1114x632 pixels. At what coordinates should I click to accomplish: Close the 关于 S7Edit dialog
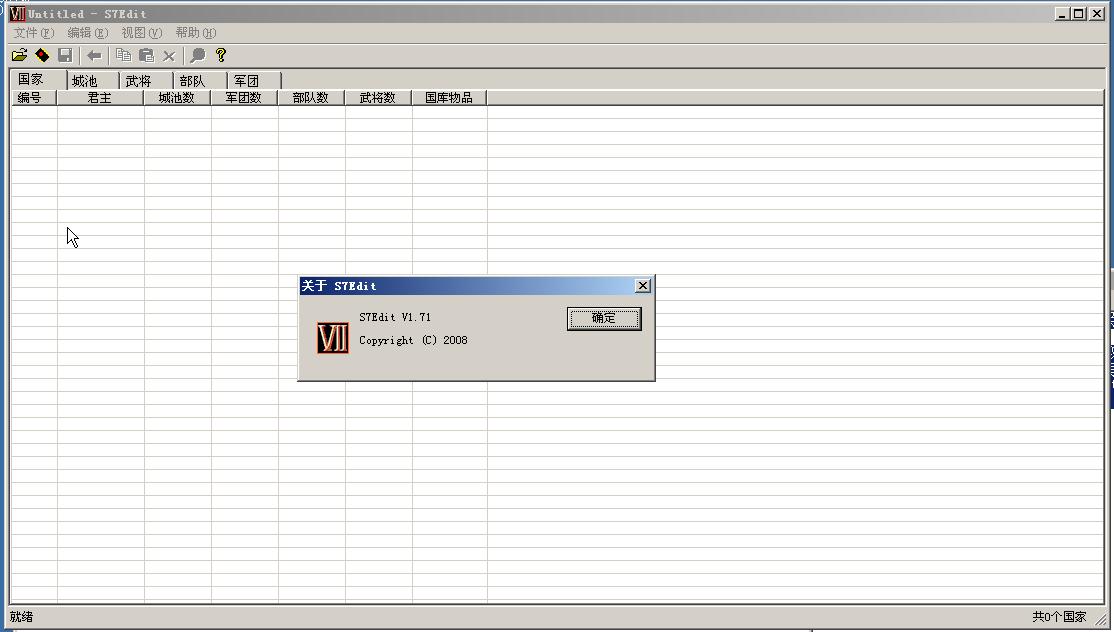pos(642,285)
